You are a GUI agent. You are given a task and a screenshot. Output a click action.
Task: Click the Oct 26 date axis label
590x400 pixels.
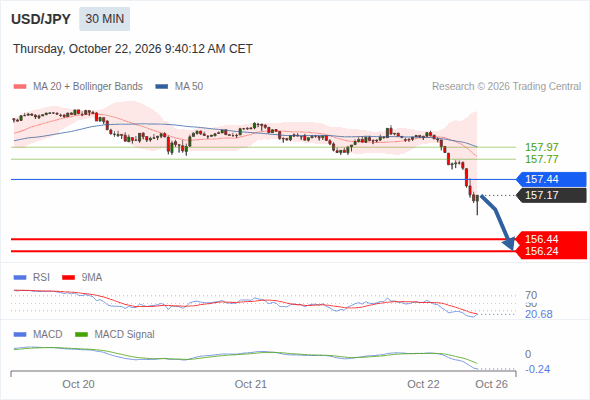(491, 384)
